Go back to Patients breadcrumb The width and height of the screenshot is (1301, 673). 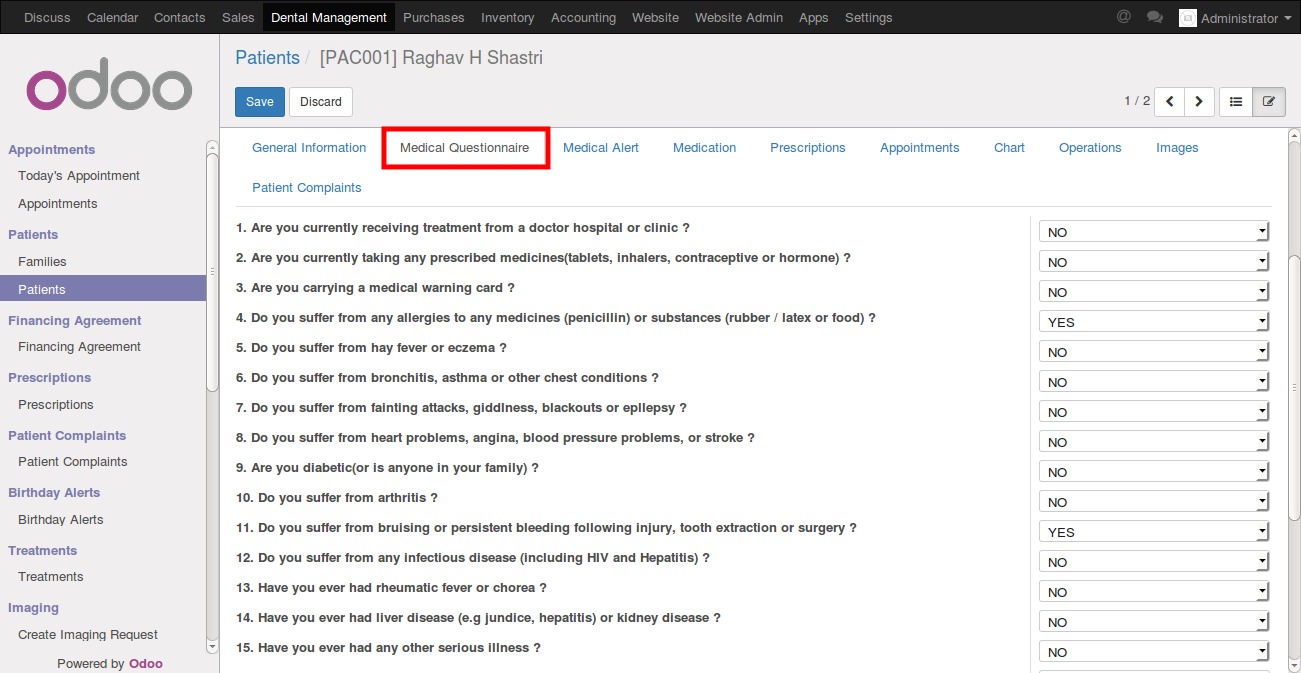pos(267,58)
